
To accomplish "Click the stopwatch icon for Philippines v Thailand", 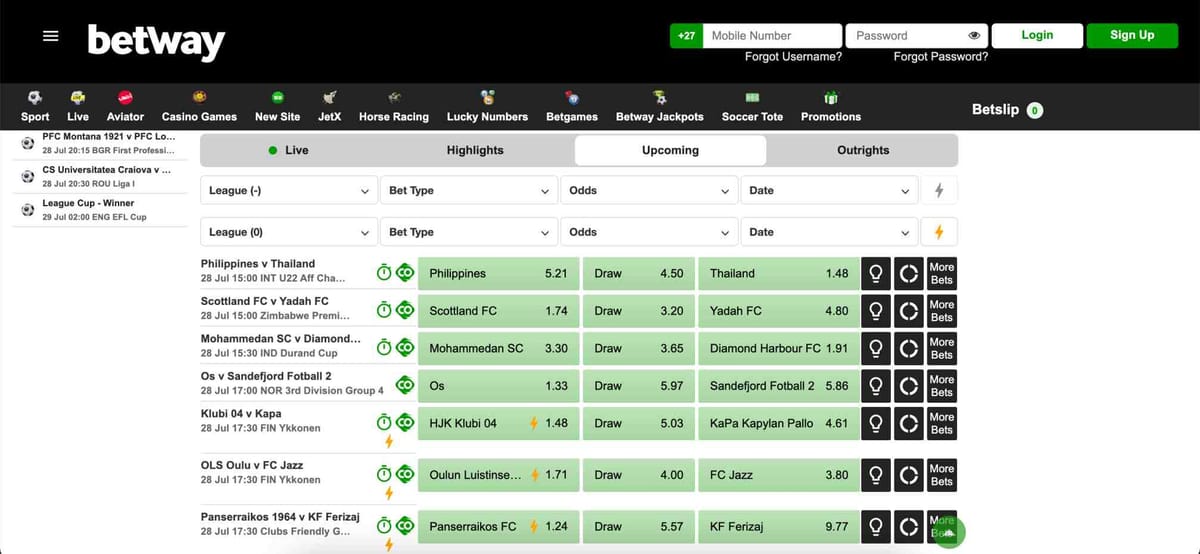I will (x=384, y=272).
